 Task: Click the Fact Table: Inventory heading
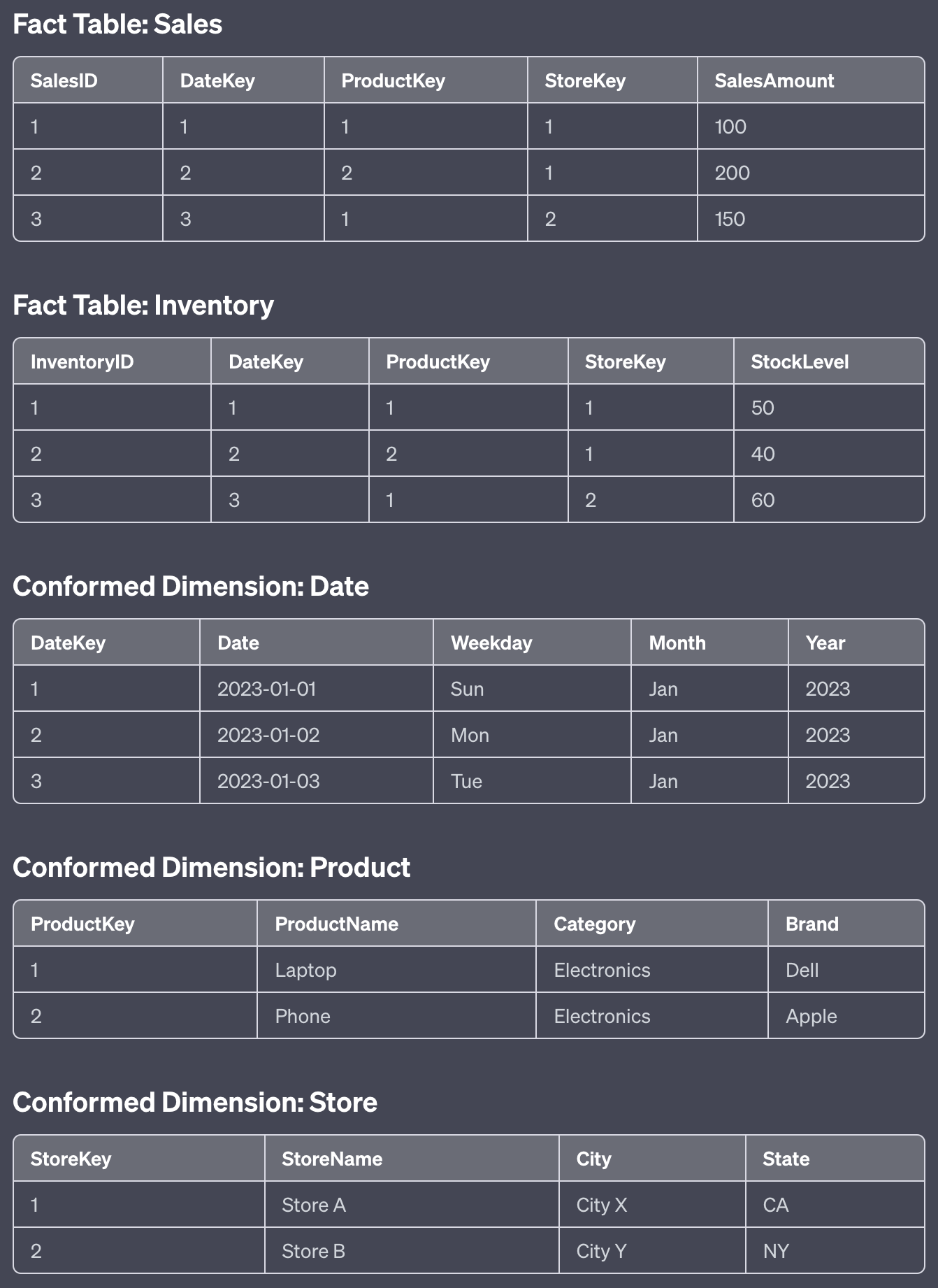143,306
